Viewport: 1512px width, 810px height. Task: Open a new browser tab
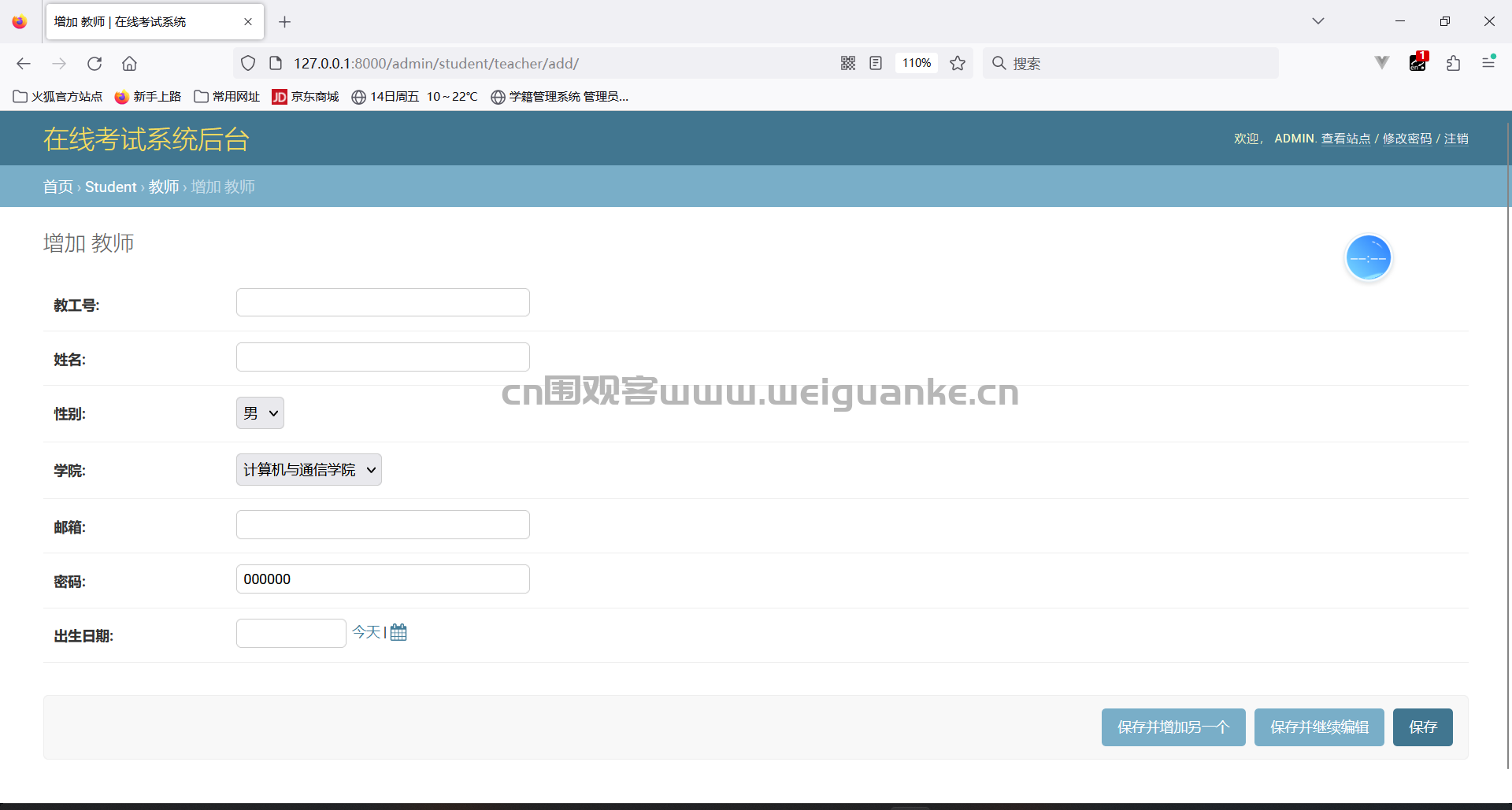(x=285, y=22)
